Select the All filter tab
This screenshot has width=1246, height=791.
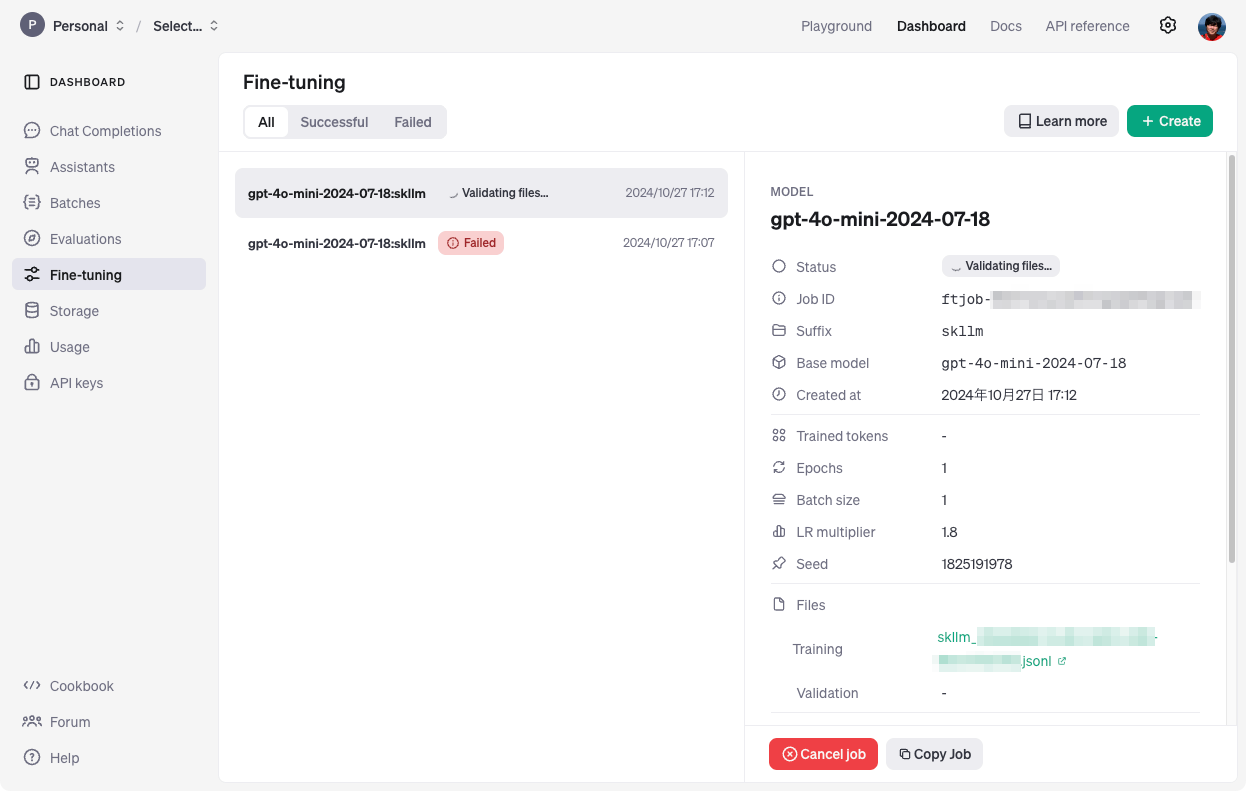pyautogui.click(x=266, y=122)
